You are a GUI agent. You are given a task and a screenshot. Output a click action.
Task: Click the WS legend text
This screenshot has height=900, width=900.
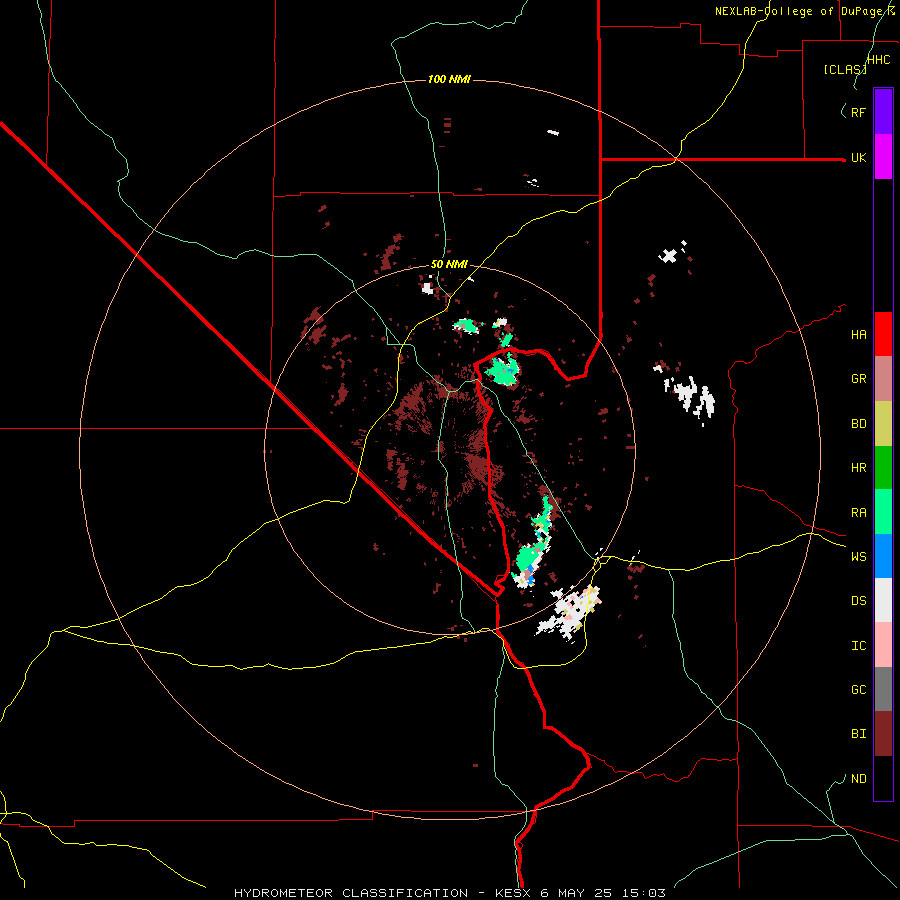[x=858, y=556]
